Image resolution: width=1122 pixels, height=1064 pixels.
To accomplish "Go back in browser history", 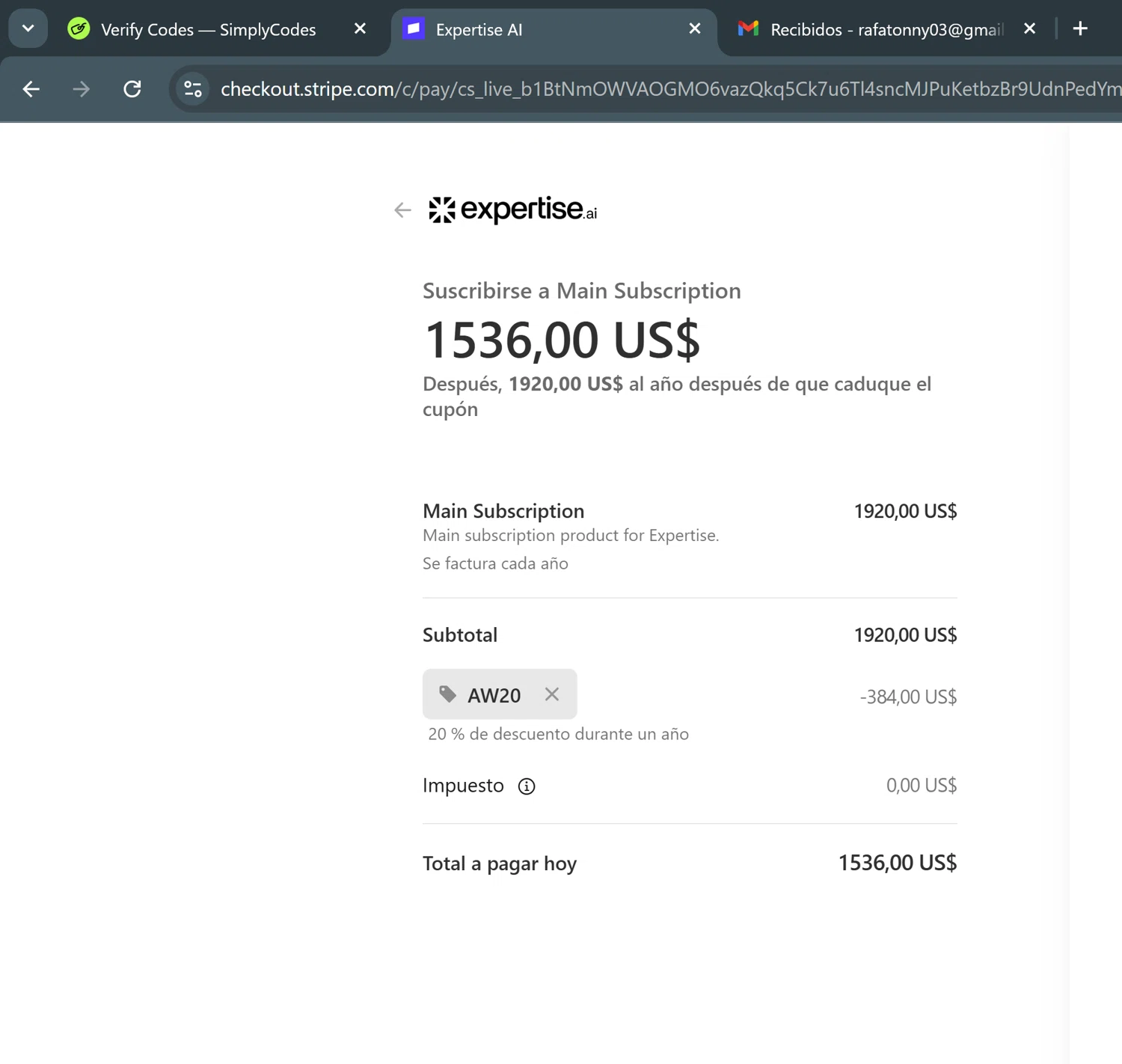I will (x=31, y=89).
